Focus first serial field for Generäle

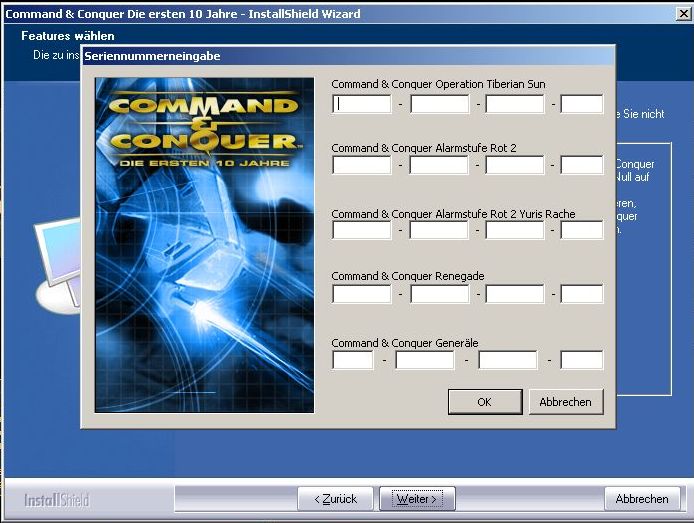[x=353, y=360]
